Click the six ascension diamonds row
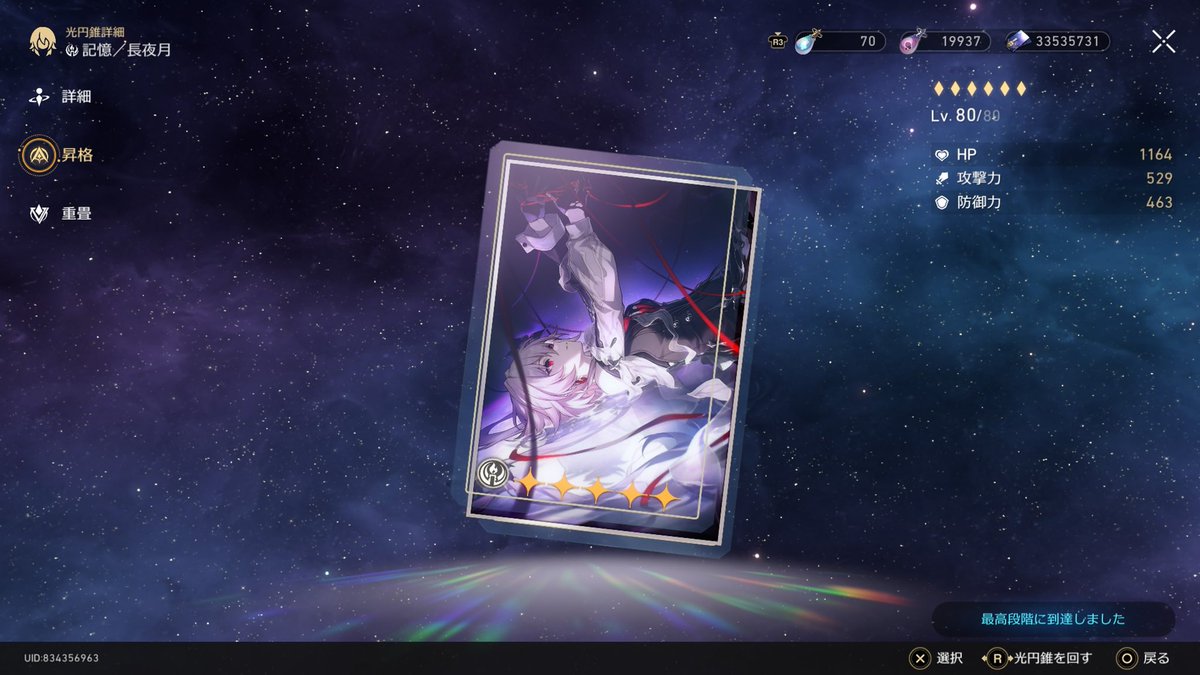This screenshot has height=675, width=1200. [x=979, y=89]
